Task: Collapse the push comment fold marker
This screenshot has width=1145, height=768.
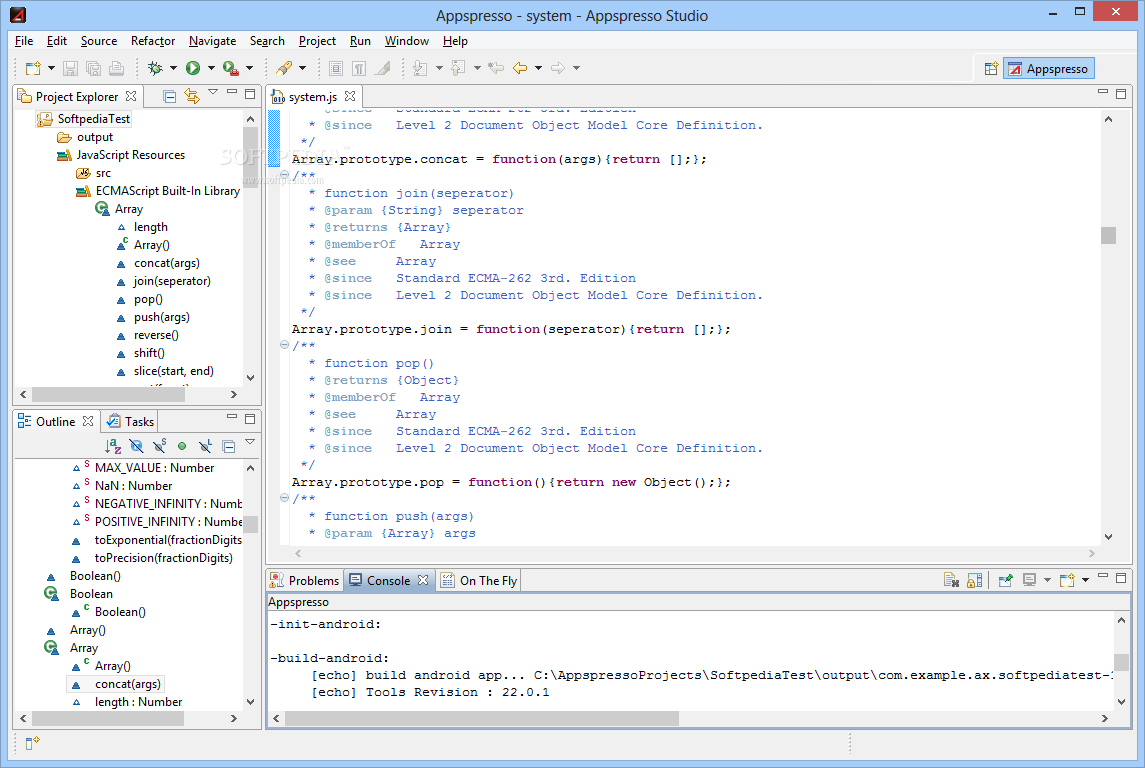Action: [x=284, y=498]
